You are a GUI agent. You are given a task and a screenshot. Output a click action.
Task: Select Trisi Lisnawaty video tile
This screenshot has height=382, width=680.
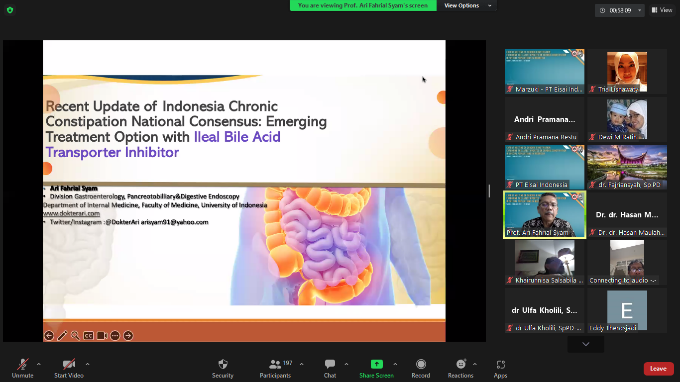click(x=627, y=71)
